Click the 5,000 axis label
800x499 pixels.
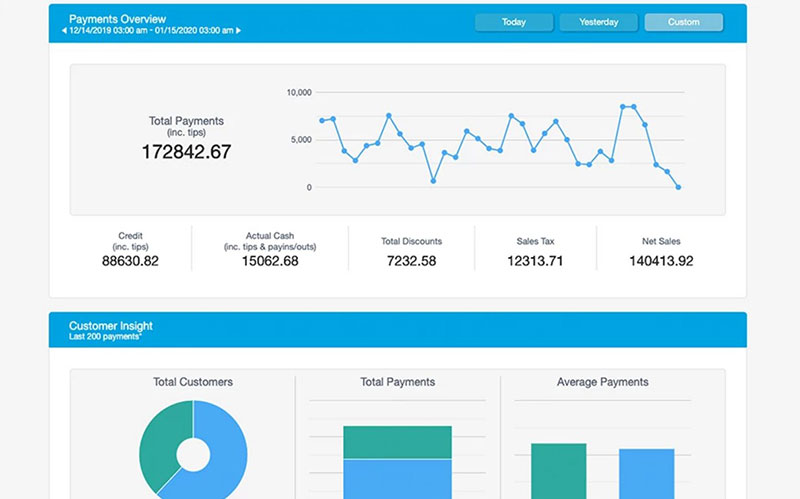coord(301,140)
